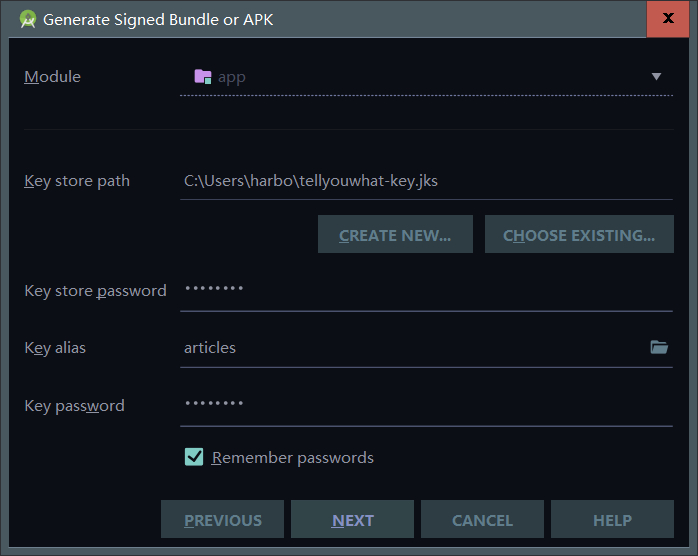
Task: Proceed with the Next button
Action: point(353,519)
